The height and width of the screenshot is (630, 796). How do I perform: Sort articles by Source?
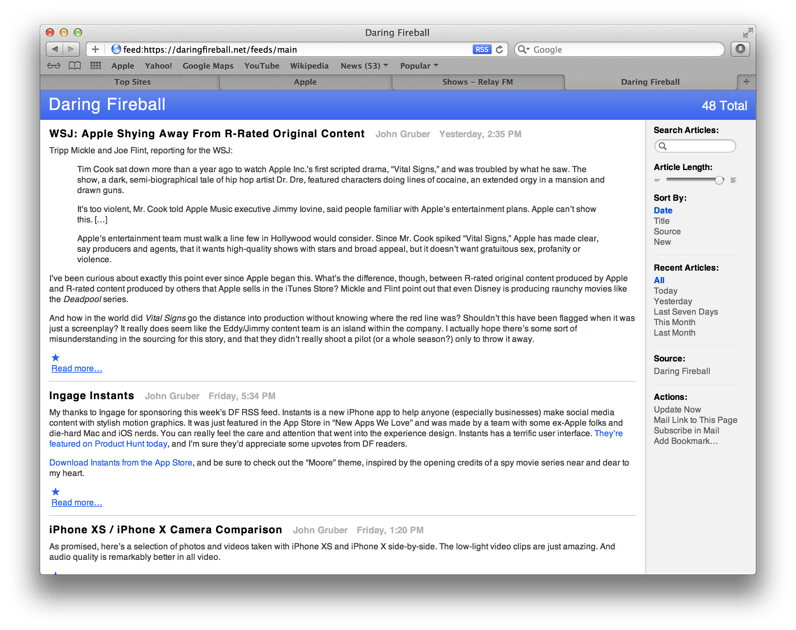(x=667, y=231)
